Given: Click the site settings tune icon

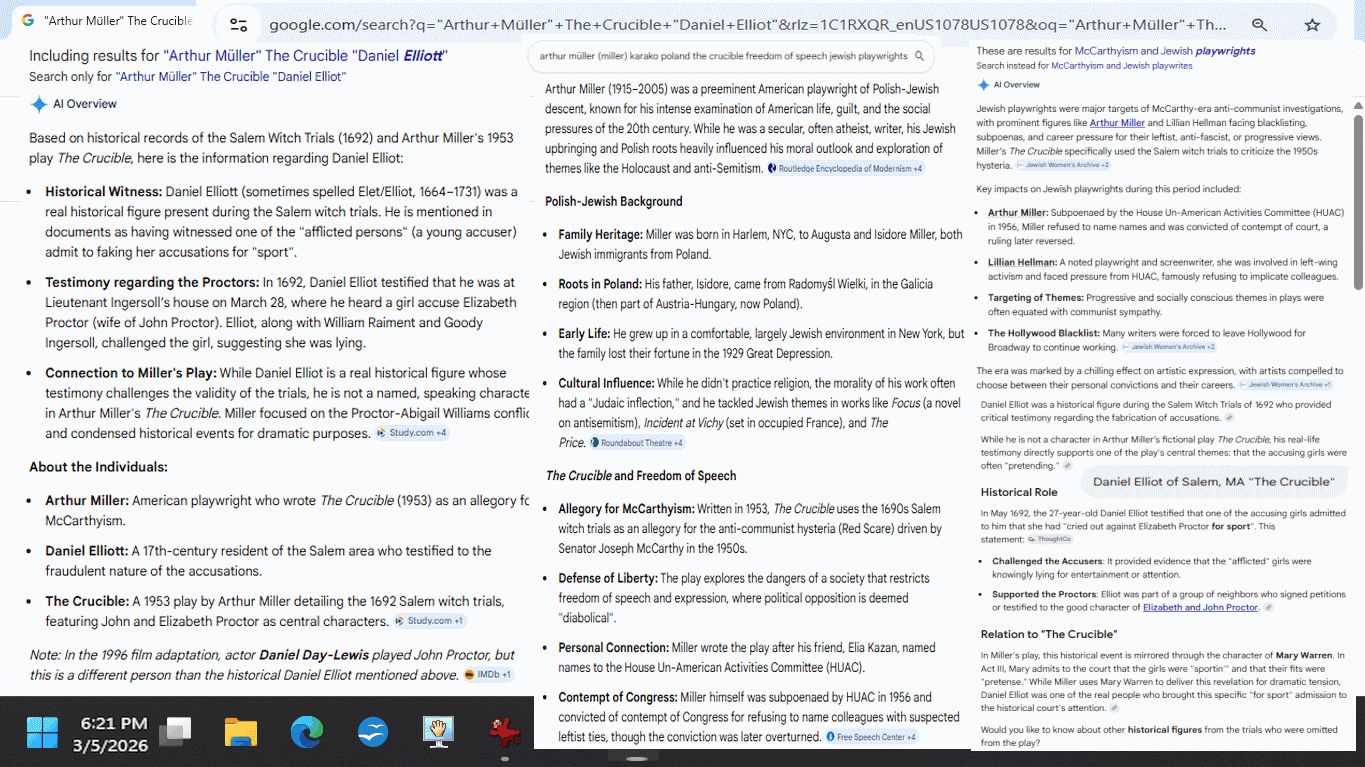Looking at the screenshot, I should coord(238,24).
